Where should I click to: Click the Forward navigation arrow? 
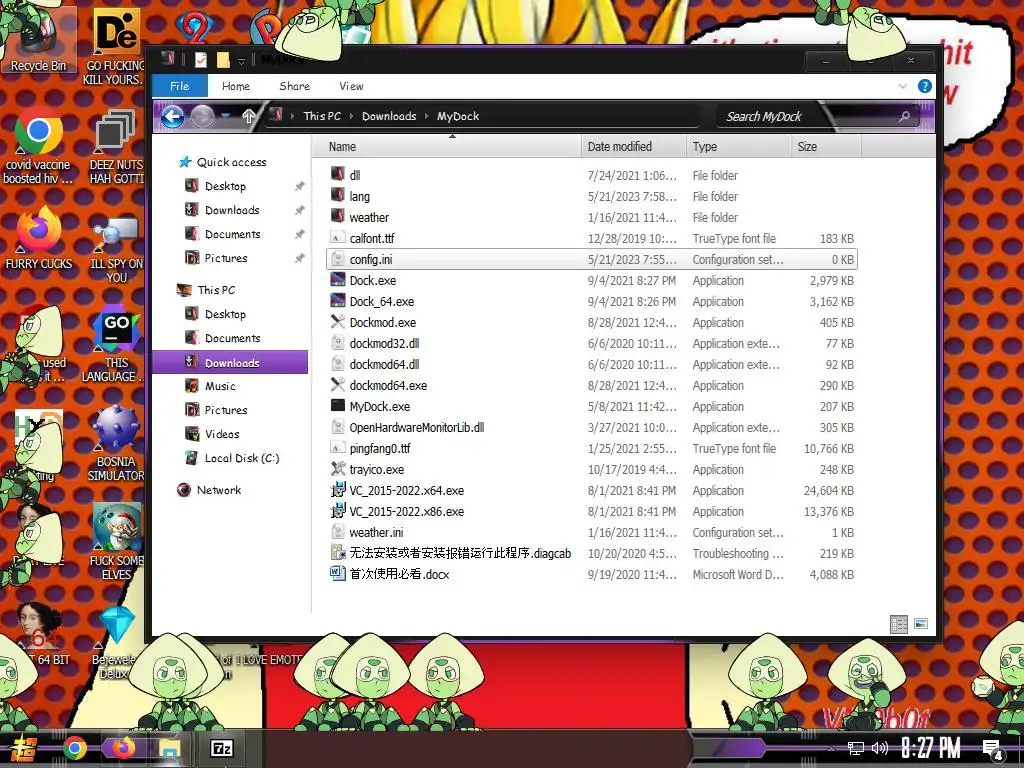point(202,117)
